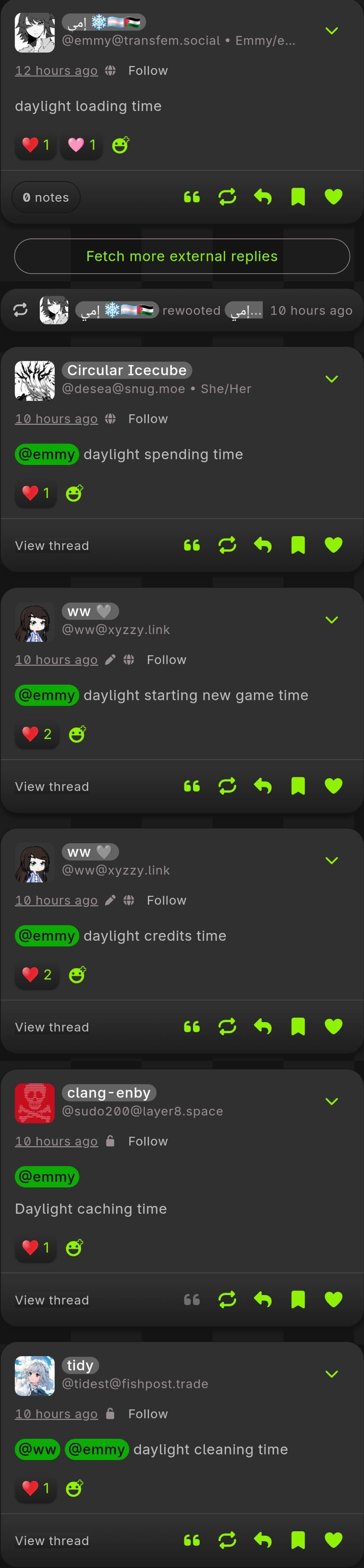Viewport: 364px width, 1568px height.
Task: Add emoji reaction on emmy's daylight loading post
Action: [x=121, y=145]
